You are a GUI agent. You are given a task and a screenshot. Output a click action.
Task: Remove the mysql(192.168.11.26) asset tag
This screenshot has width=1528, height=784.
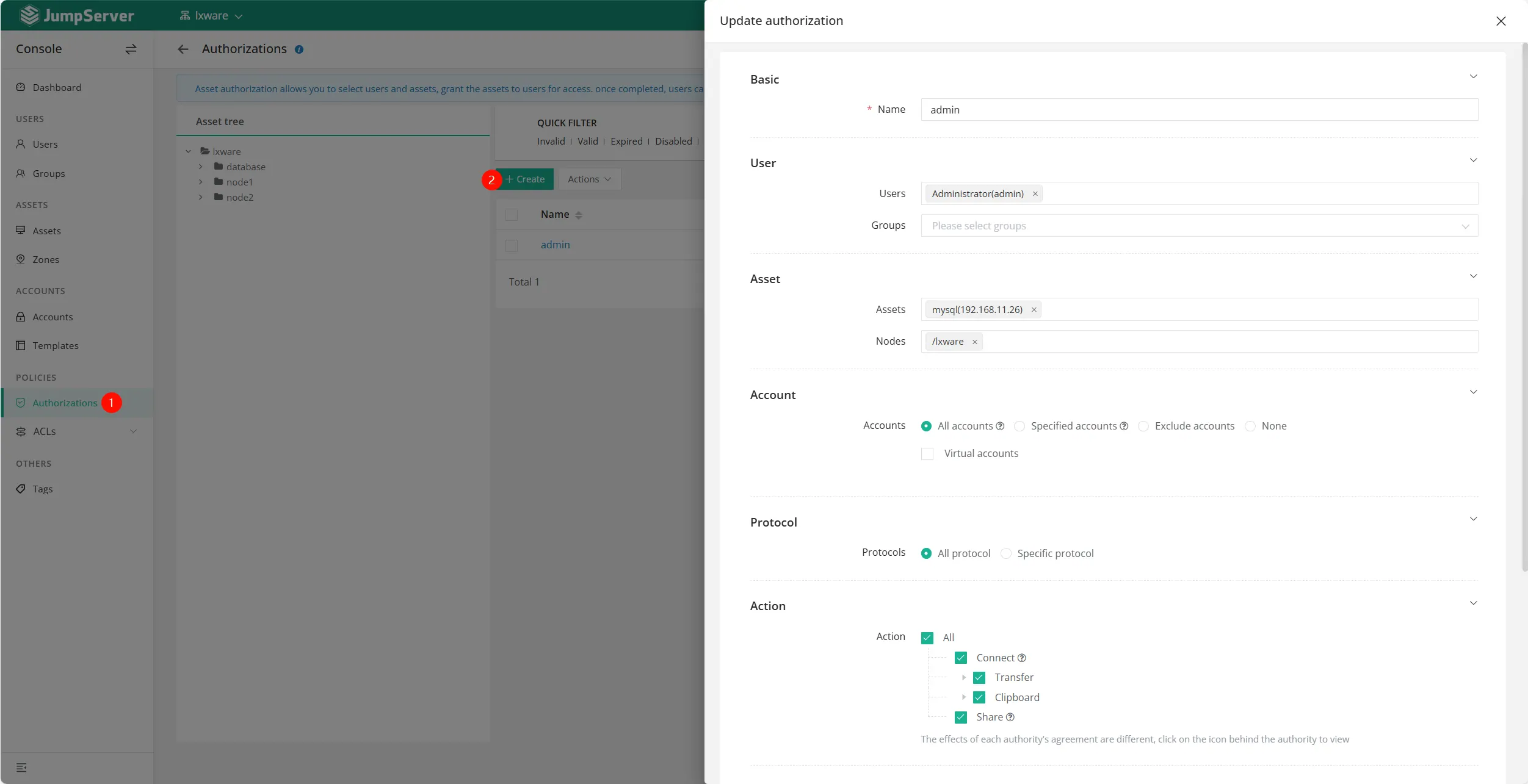click(1034, 310)
